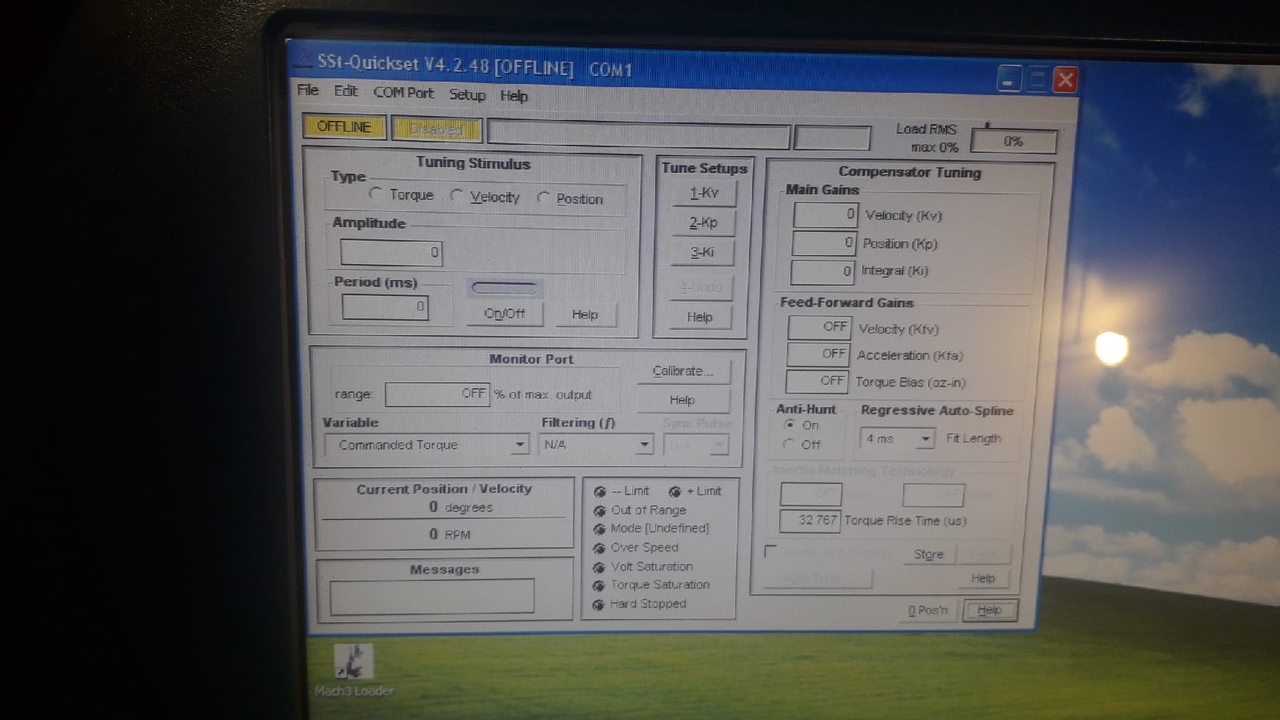Click the Store button
Image resolution: width=1280 pixels, height=720 pixels.
[928, 554]
